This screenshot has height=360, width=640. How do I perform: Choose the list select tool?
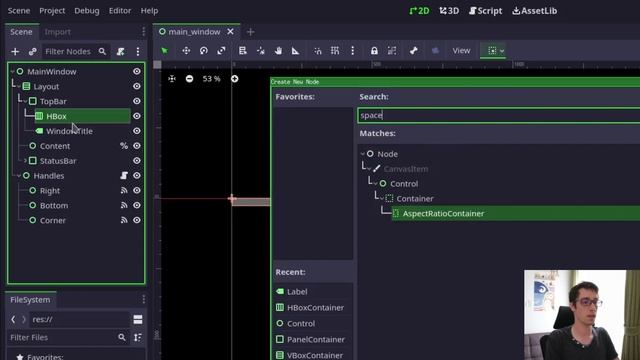click(x=243, y=51)
